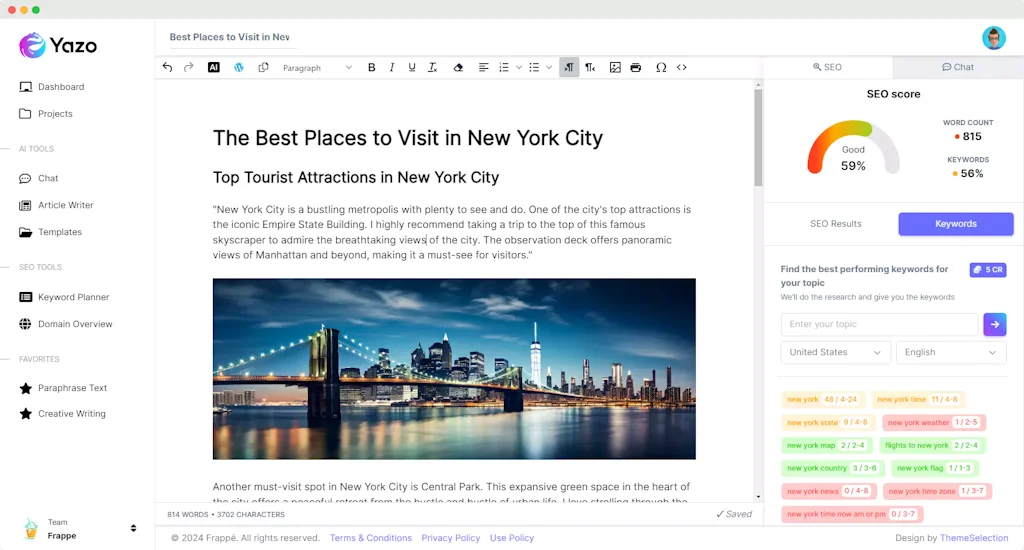Open the AI assistant toolbar icon

(x=213, y=68)
